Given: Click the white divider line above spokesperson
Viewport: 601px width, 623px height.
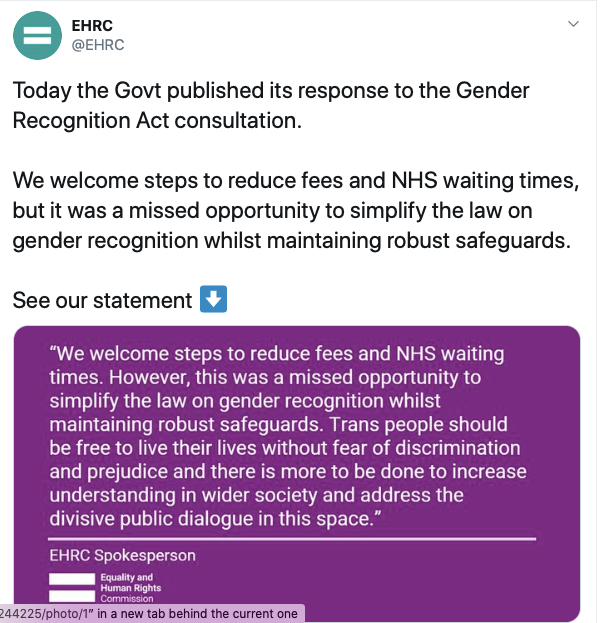Looking at the screenshot, I should (292, 538).
